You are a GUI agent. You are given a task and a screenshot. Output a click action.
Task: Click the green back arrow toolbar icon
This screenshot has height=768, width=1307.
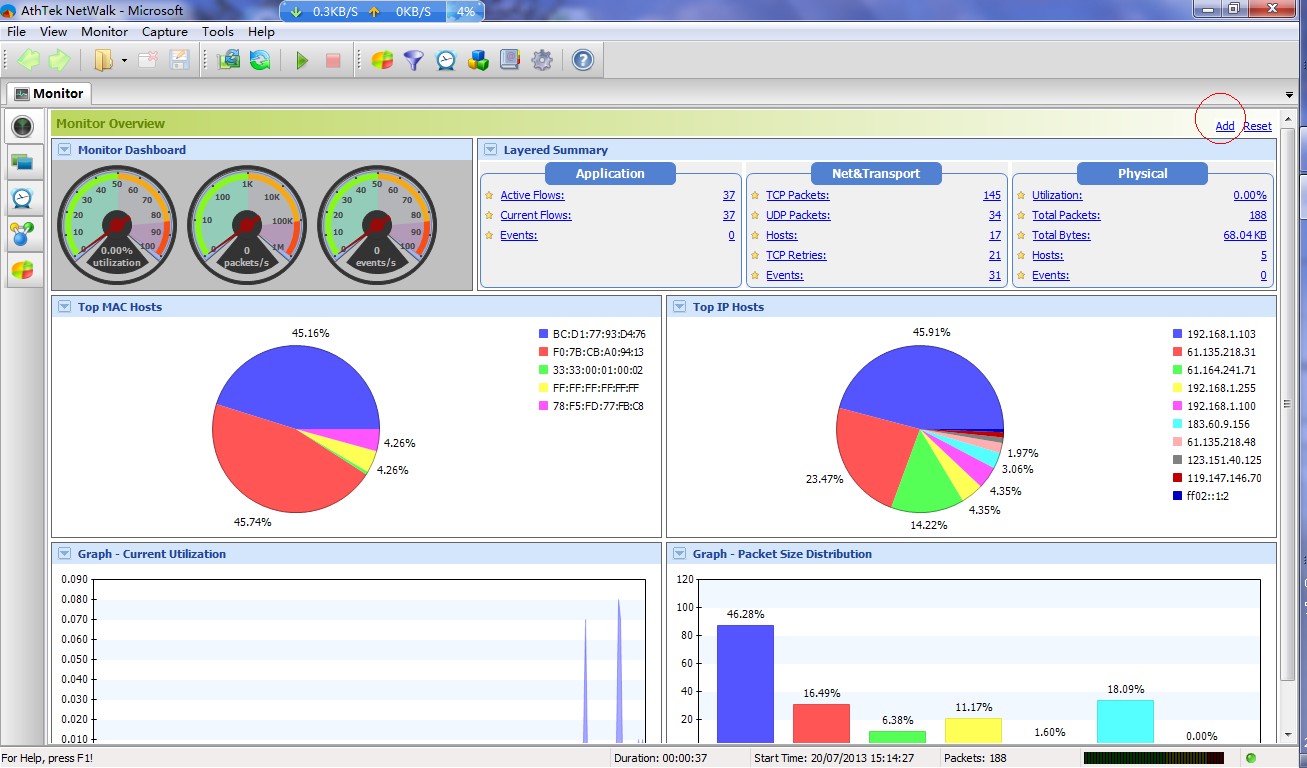click(29, 60)
